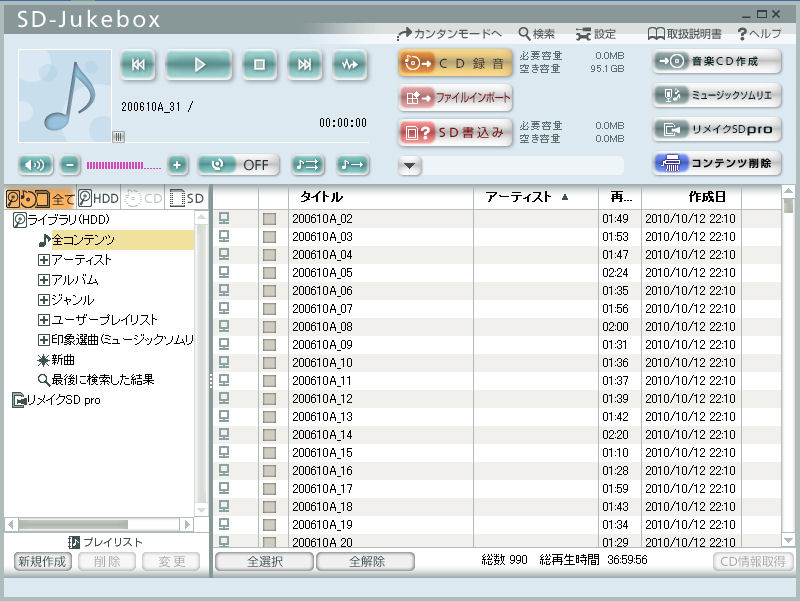Click 全選択 to select all tracks
This screenshot has width=800, height=601.
[x=264, y=562]
